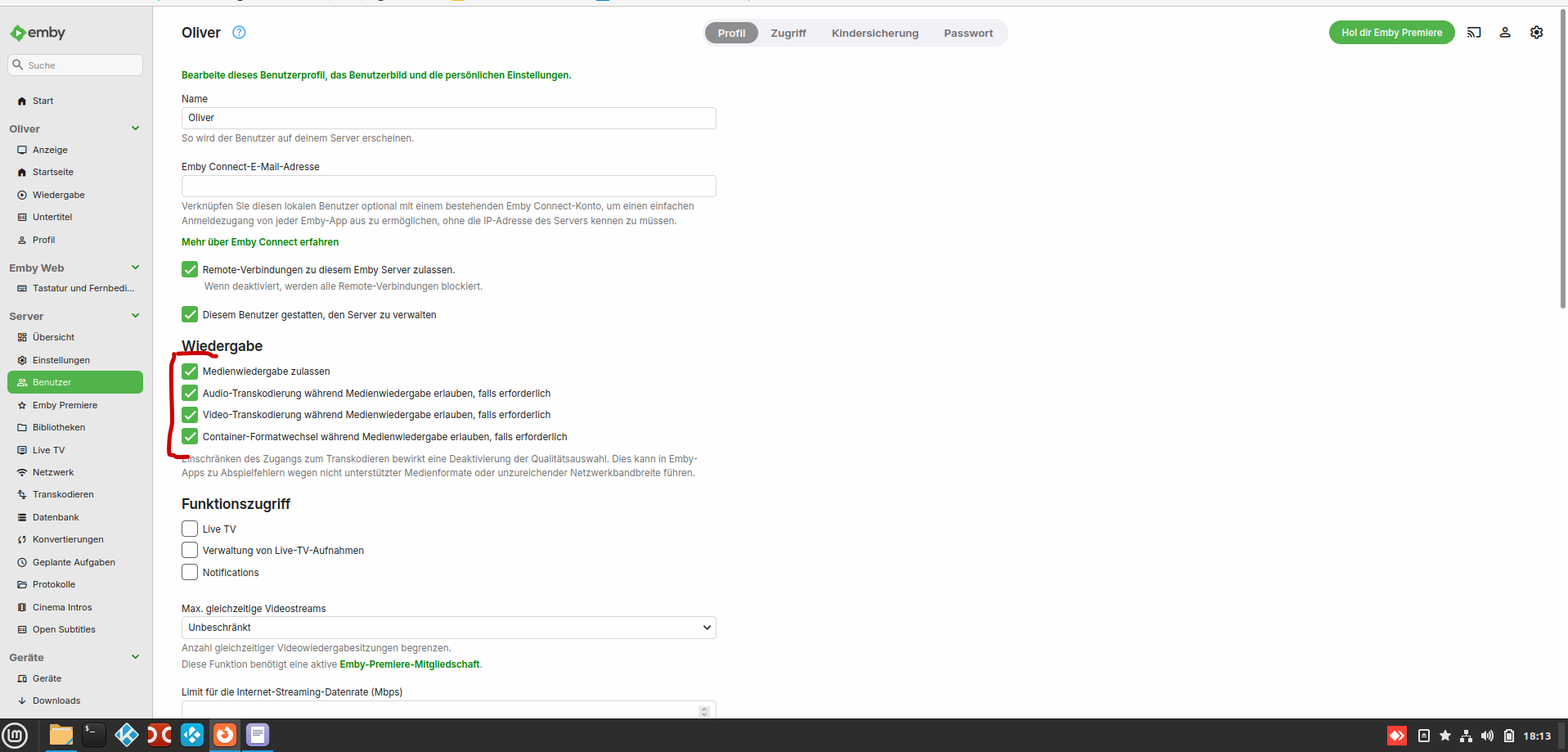Focus the Emby Connect-E-Mail-Adresse field
Viewport: 1568px width, 752px height.
coord(449,186)
